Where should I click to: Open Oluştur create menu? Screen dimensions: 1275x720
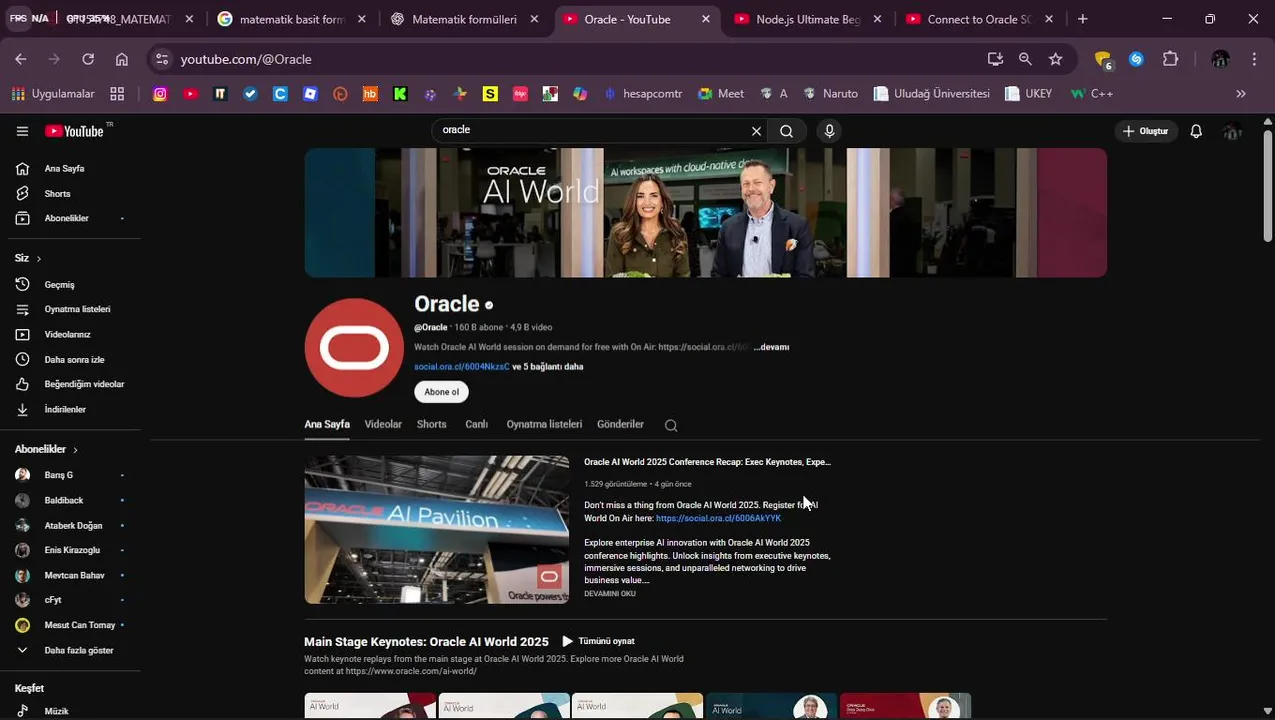point(1146,131)
